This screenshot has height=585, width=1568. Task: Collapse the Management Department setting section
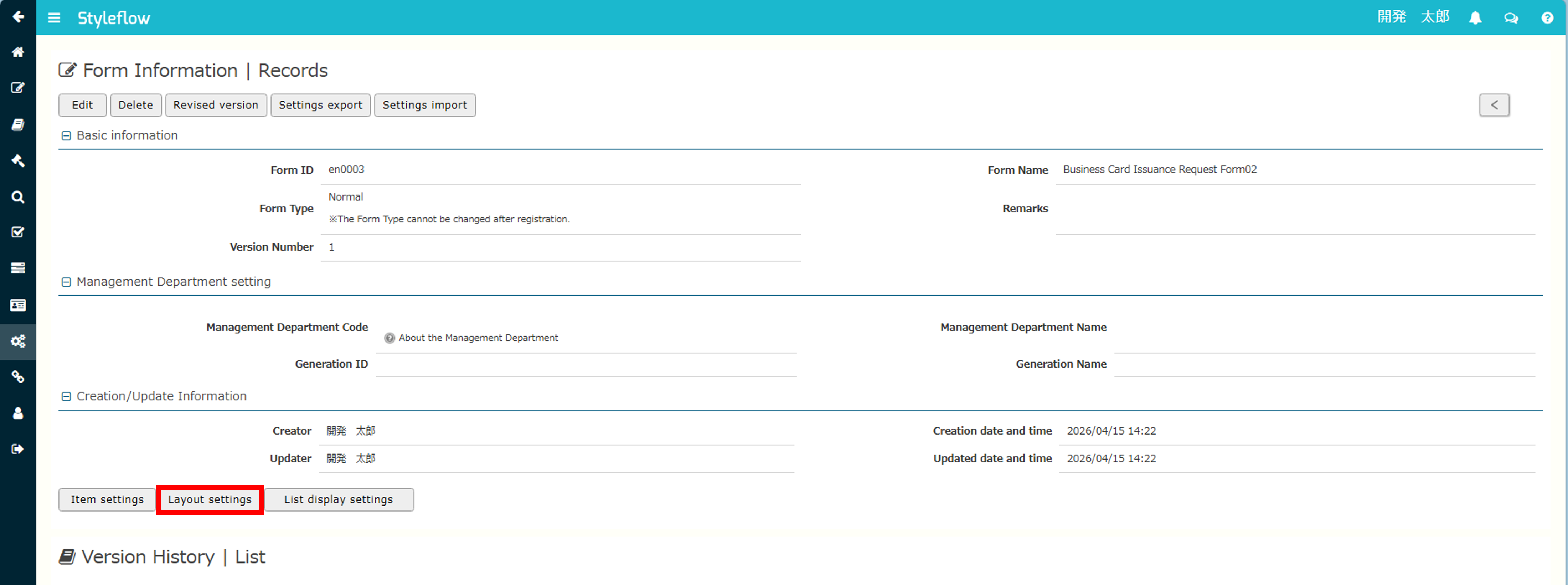(66, 282)
